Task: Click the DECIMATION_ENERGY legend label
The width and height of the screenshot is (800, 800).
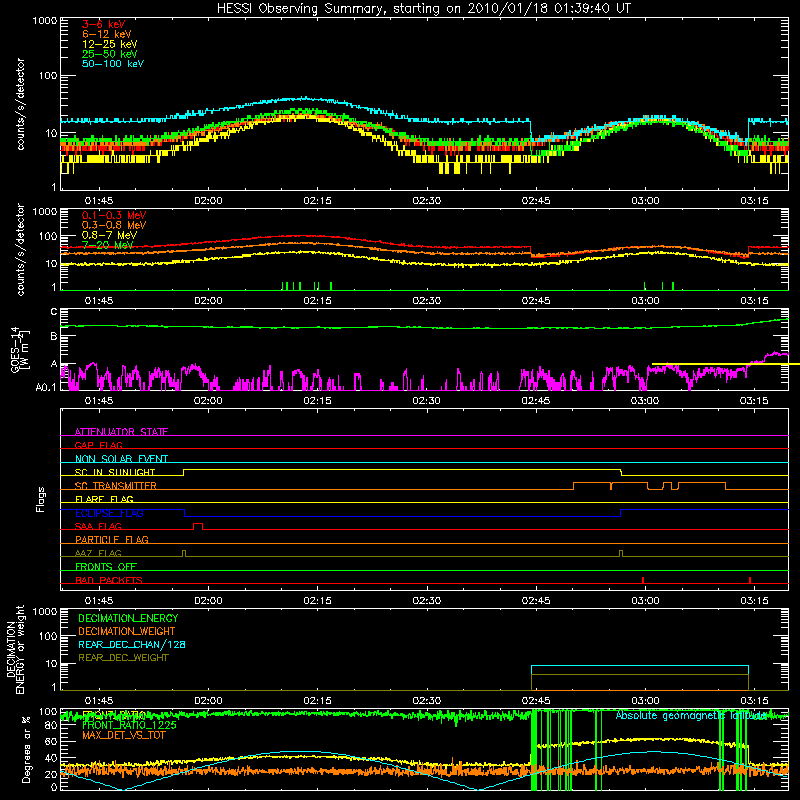Action: pyautogui.click(x=128, y=618)
